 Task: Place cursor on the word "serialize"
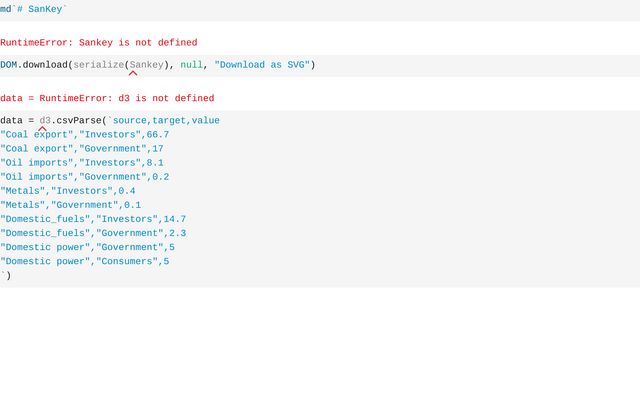coord(98,65)
